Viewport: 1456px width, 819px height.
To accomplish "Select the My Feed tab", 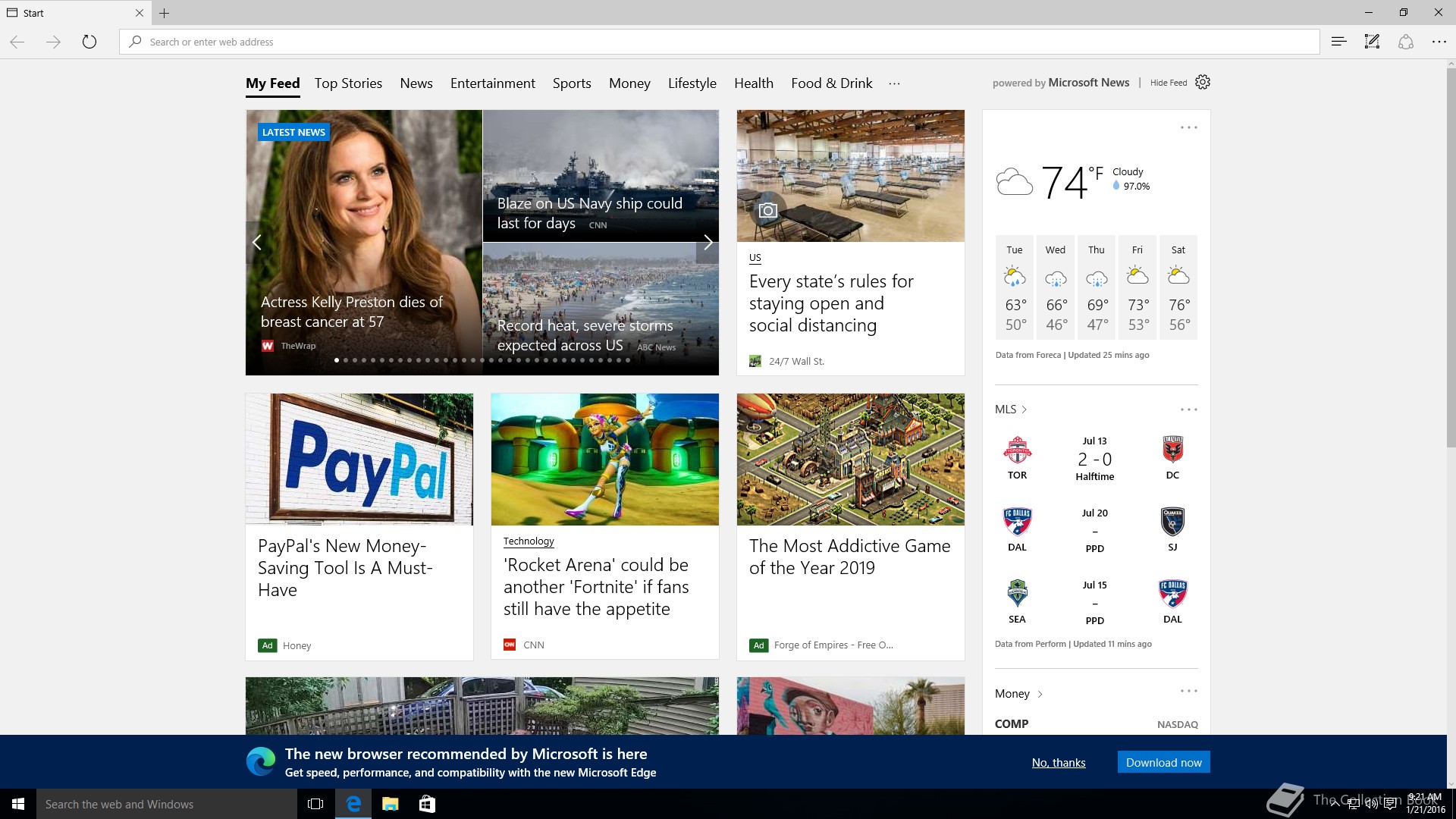I will point(273,83).
